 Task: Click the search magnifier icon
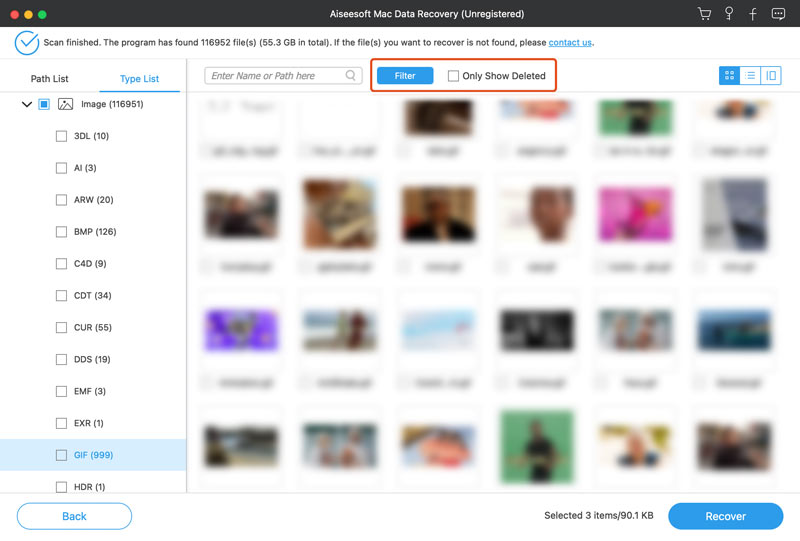[351, 76]
